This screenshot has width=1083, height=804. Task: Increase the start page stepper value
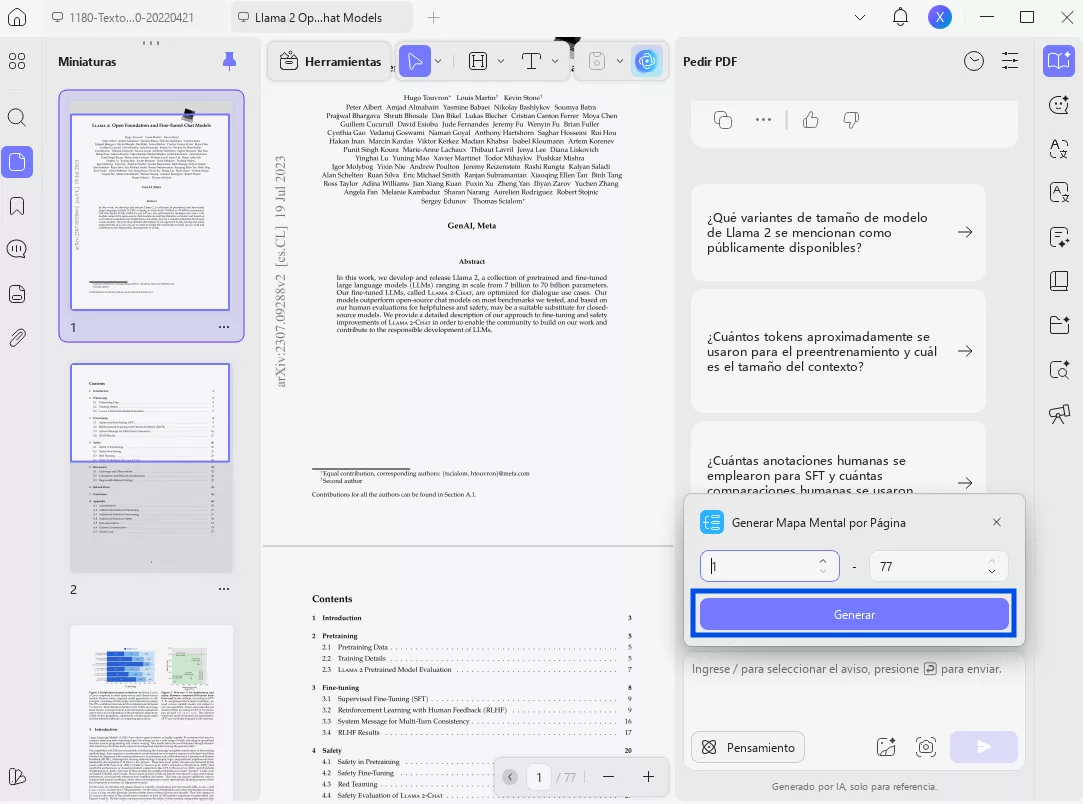click(x=823, y=561)
